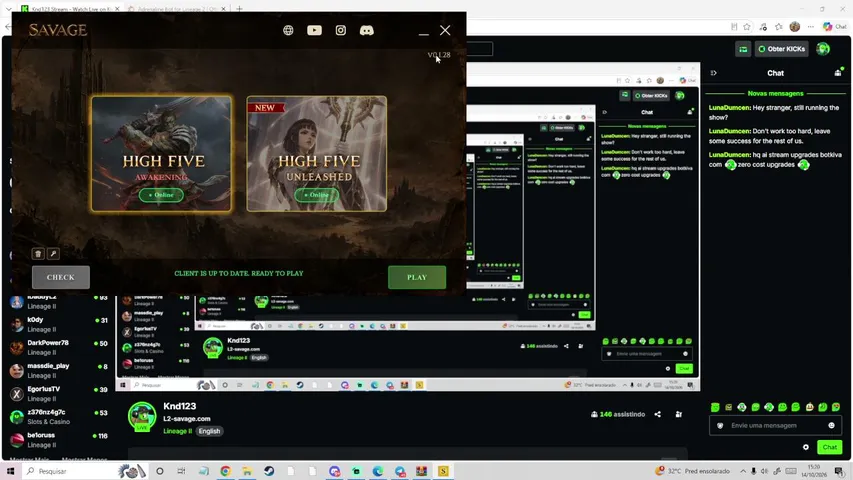Open the user avatar in Kick header
Viewport: 853px width, 480px height.
coord(823,49)
